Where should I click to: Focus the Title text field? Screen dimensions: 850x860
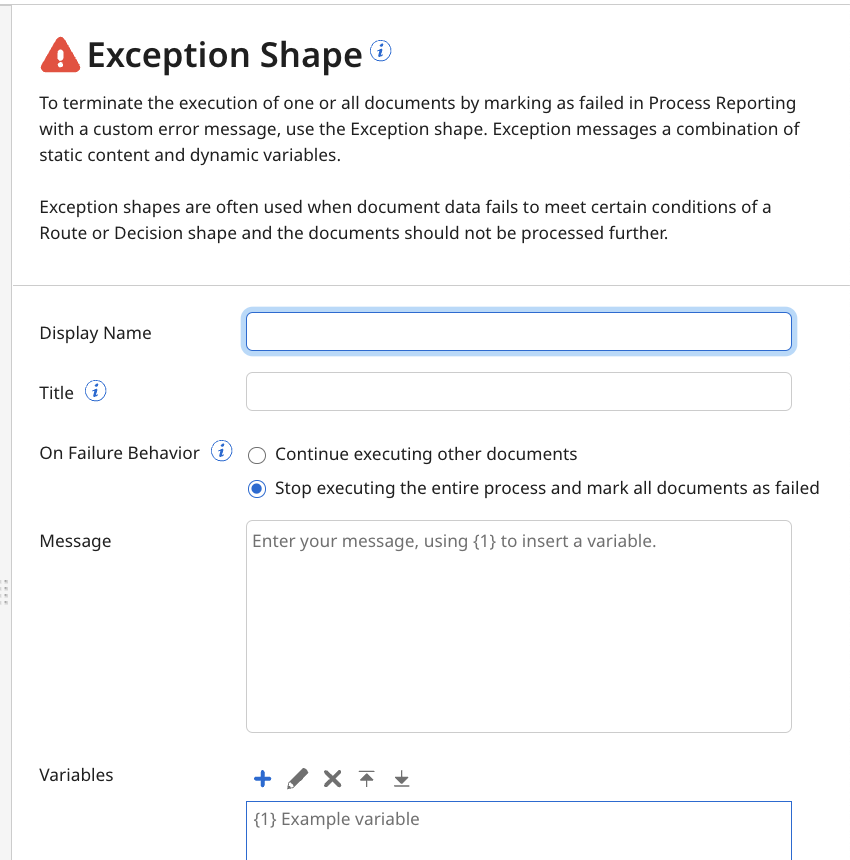tap(518, 392)
